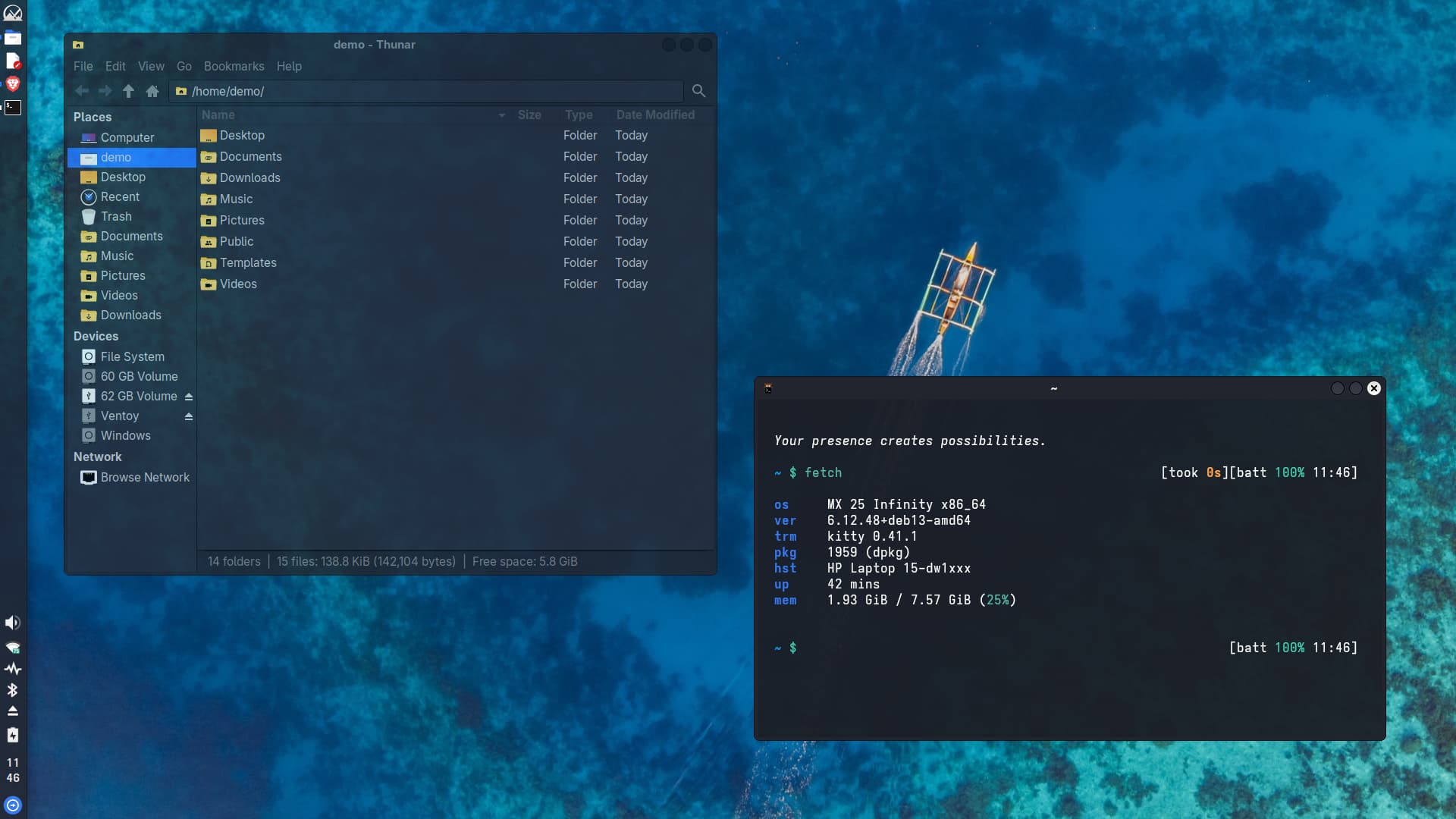
Task: Eject the 62 GB Volume
Action: 189,397
